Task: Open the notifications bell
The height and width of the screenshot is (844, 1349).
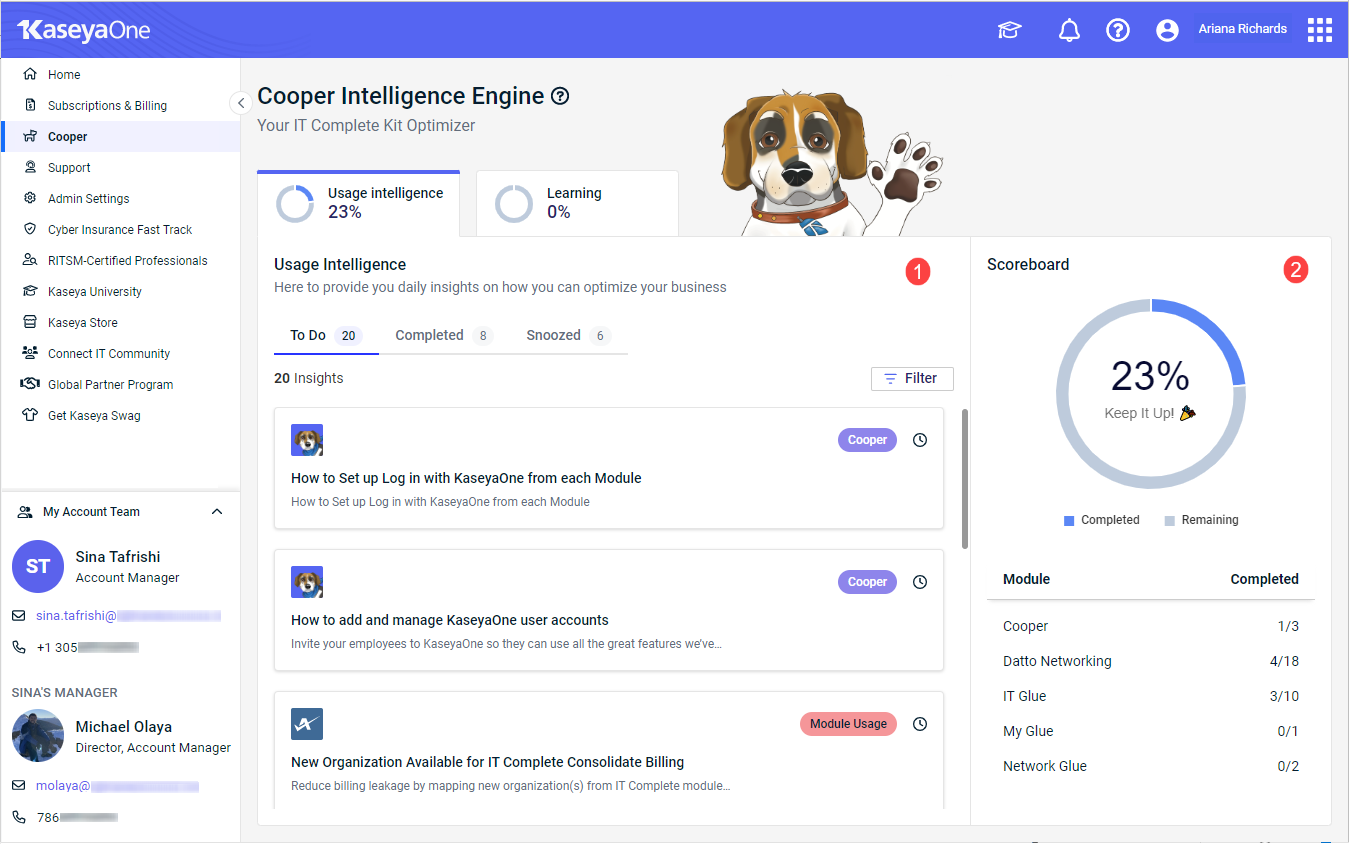Action: pos(1069,30)
